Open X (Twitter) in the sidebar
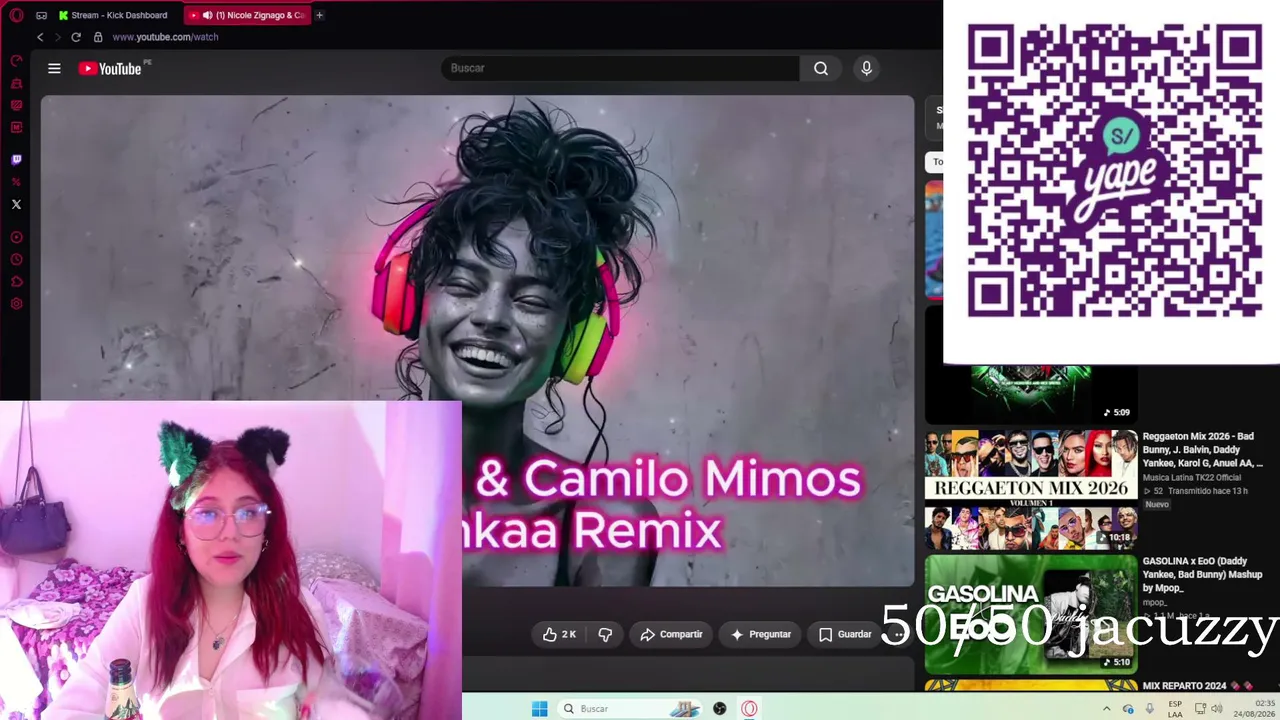Image resolution: width=1280 pixels, height=720 pixels. 16,204
